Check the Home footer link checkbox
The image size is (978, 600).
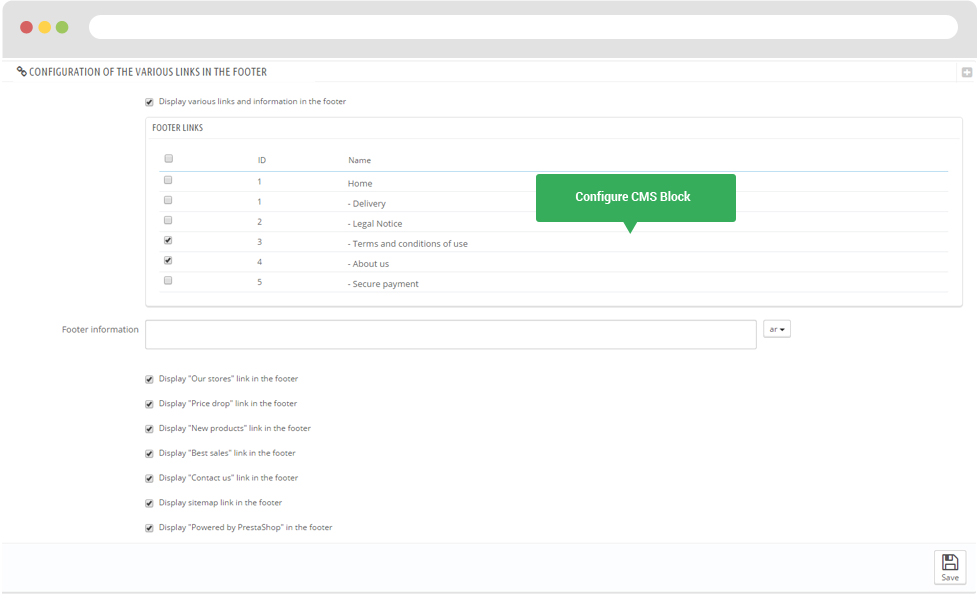click(168, 180)
